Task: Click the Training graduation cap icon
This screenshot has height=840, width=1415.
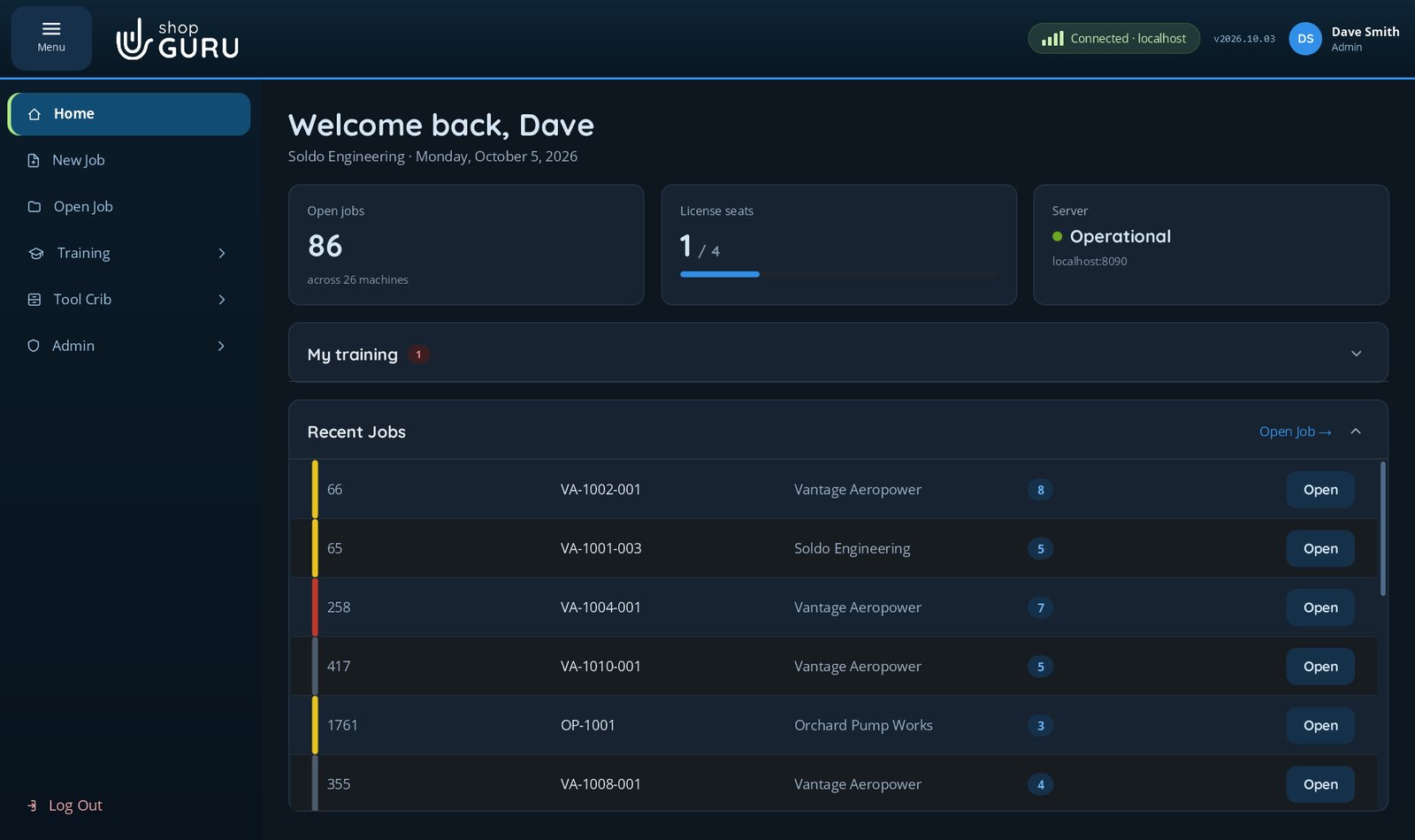Action: pos(36,253)
